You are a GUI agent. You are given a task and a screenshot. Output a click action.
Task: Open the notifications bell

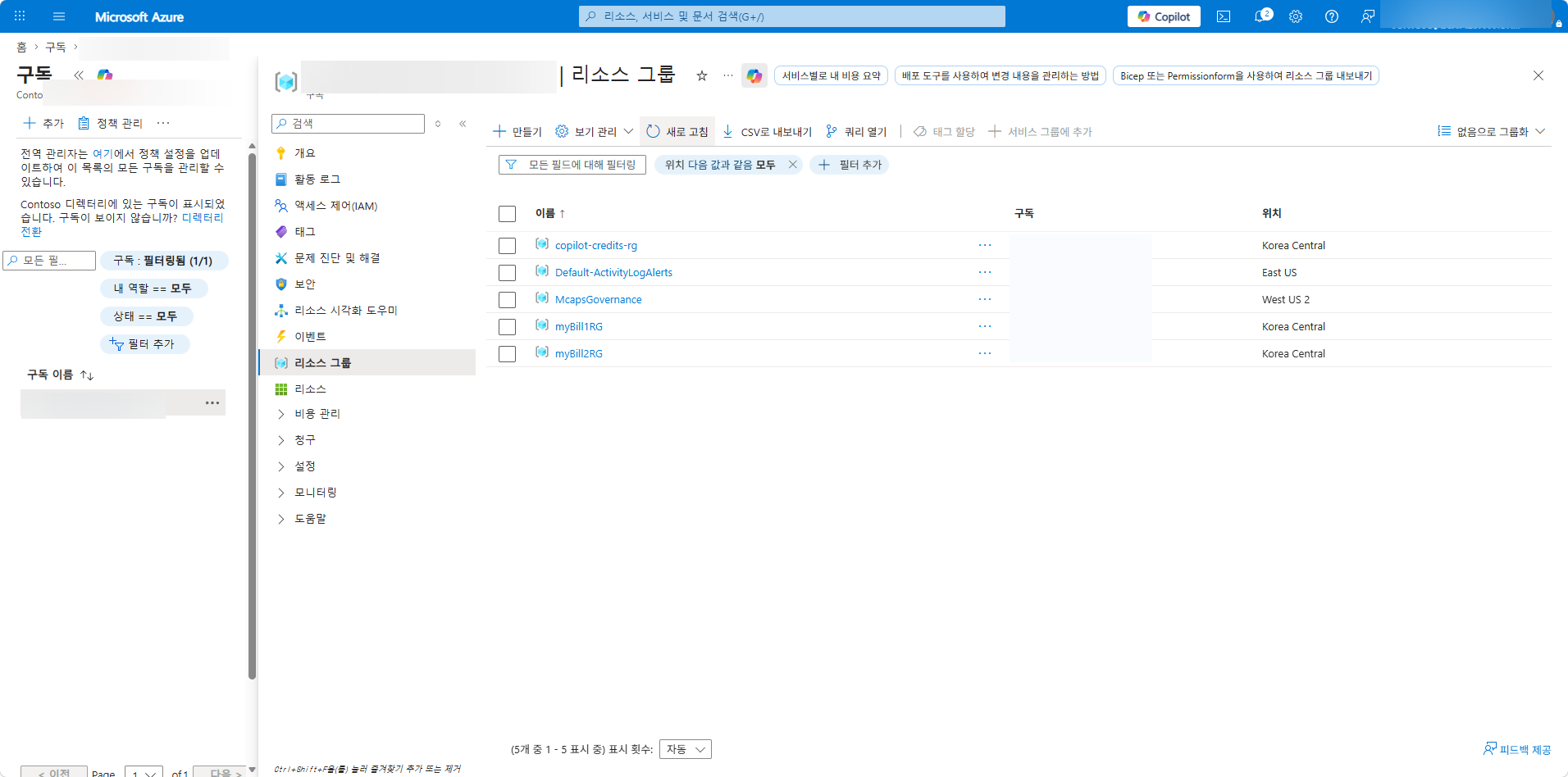(x=1262, y=16)
